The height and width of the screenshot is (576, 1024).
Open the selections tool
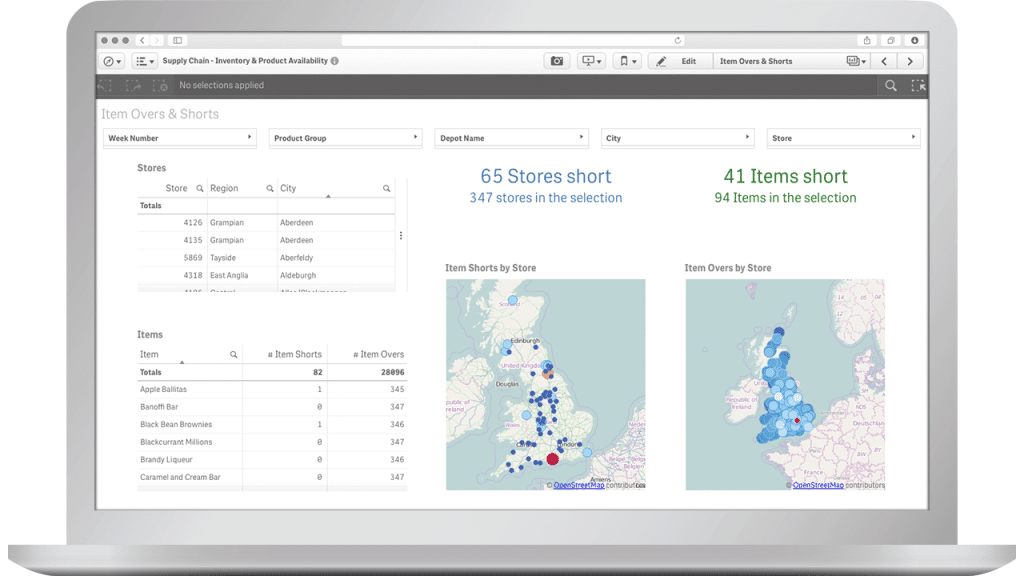pos(919,85)
